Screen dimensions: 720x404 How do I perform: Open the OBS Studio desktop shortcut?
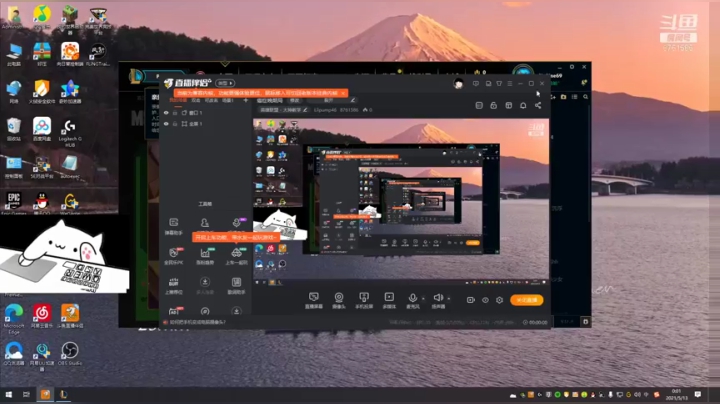pyautogui.click(x=70, y=354)
